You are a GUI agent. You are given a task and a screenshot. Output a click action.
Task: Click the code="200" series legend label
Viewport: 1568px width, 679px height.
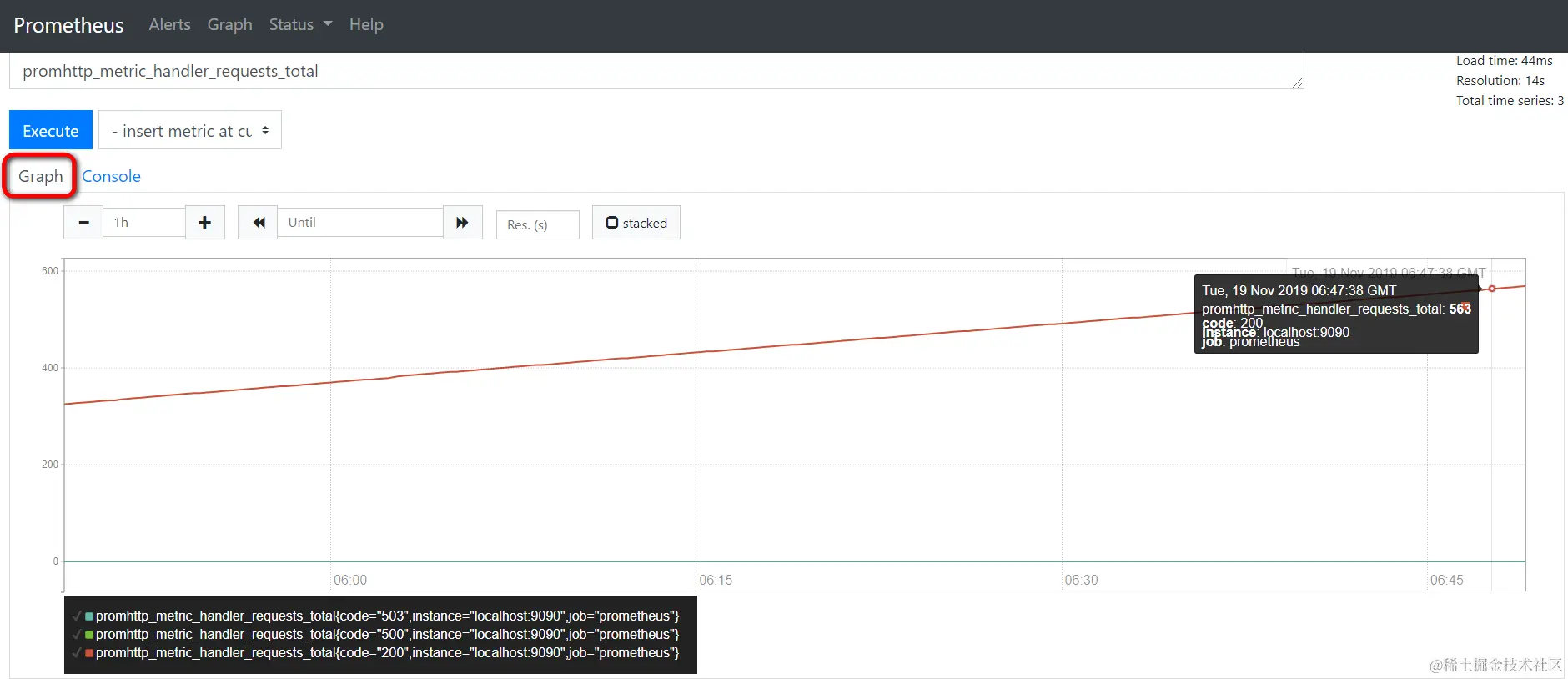[388, 653]
